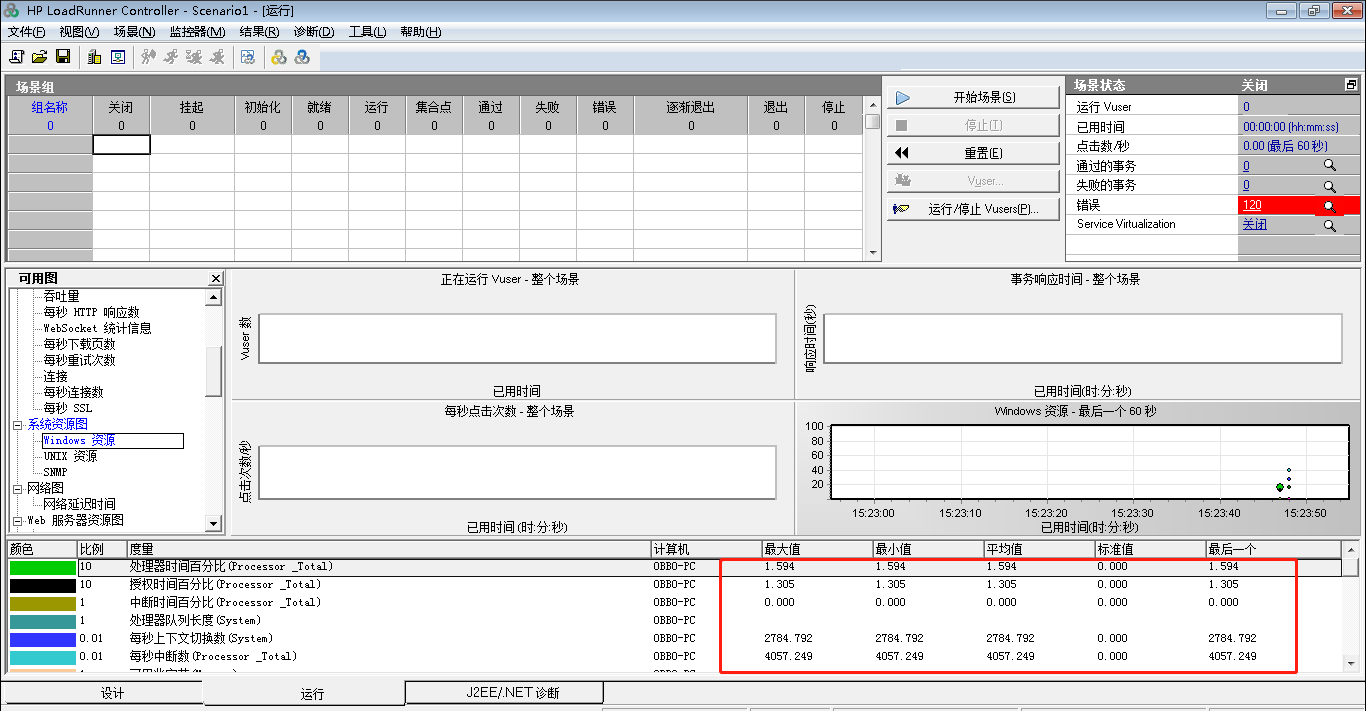
Task: Click magnifier beside Service Virtualization
Action: point(1329,226)
